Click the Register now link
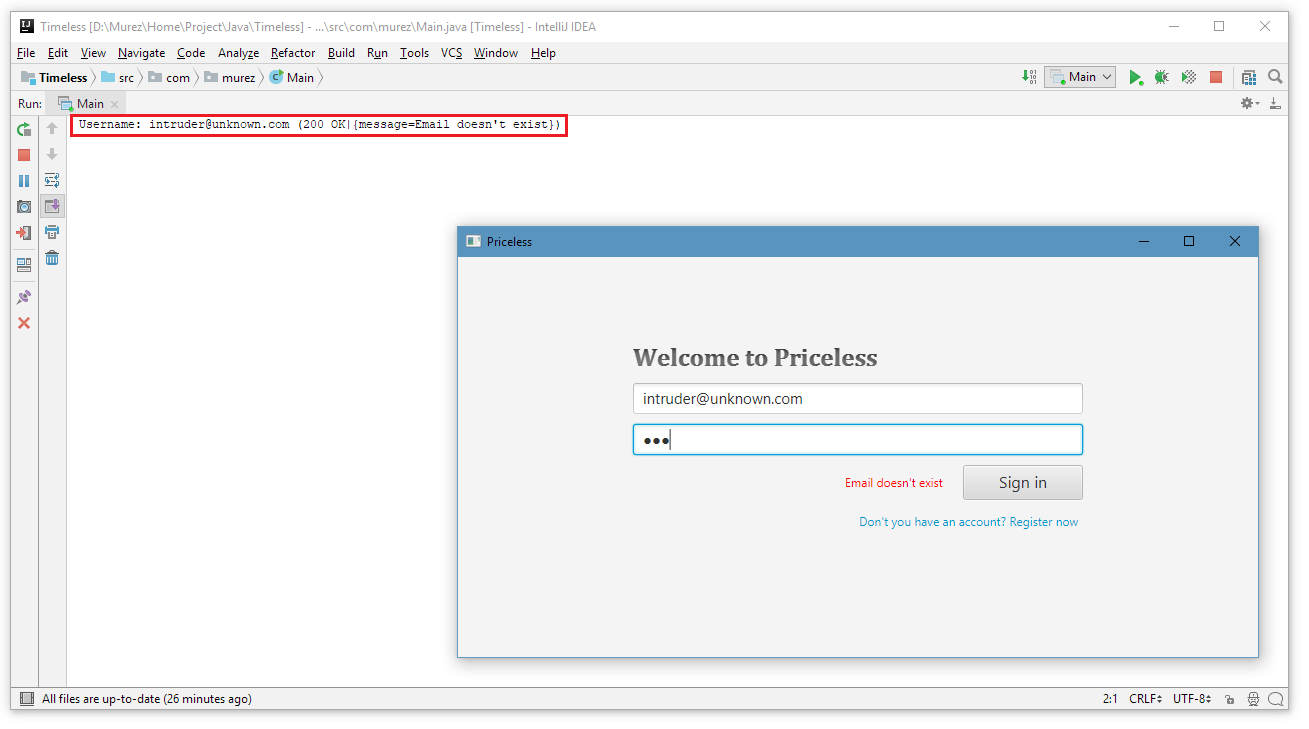1309x729 pixels. click(1044, 522)
